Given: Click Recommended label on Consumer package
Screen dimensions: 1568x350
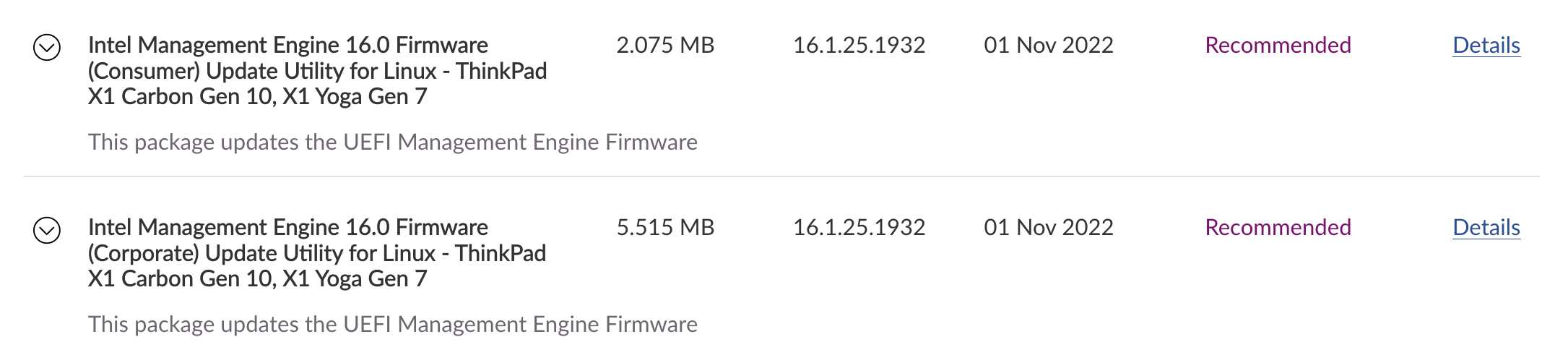Looking at the screenshot, I should tap(1278, 46).
